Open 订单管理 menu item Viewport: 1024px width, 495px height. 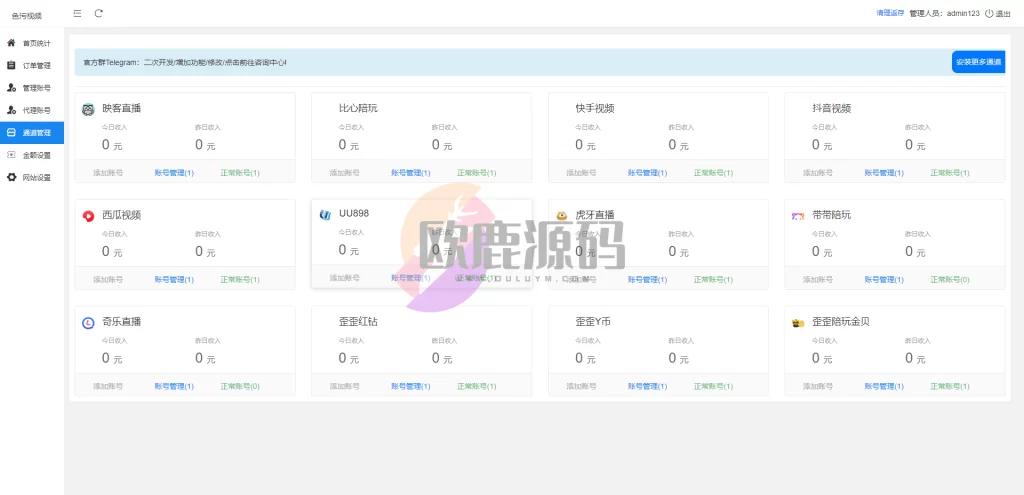32,65
